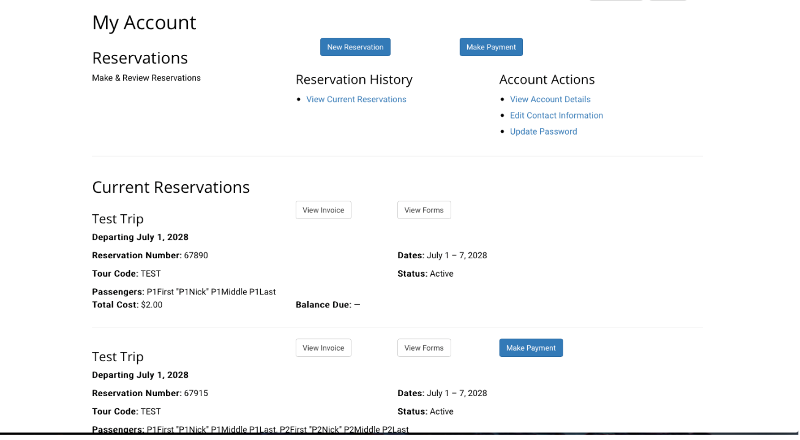
Task: Click the Current Reservations section heading
Action: pyautogui.click(x=171, y=187)
